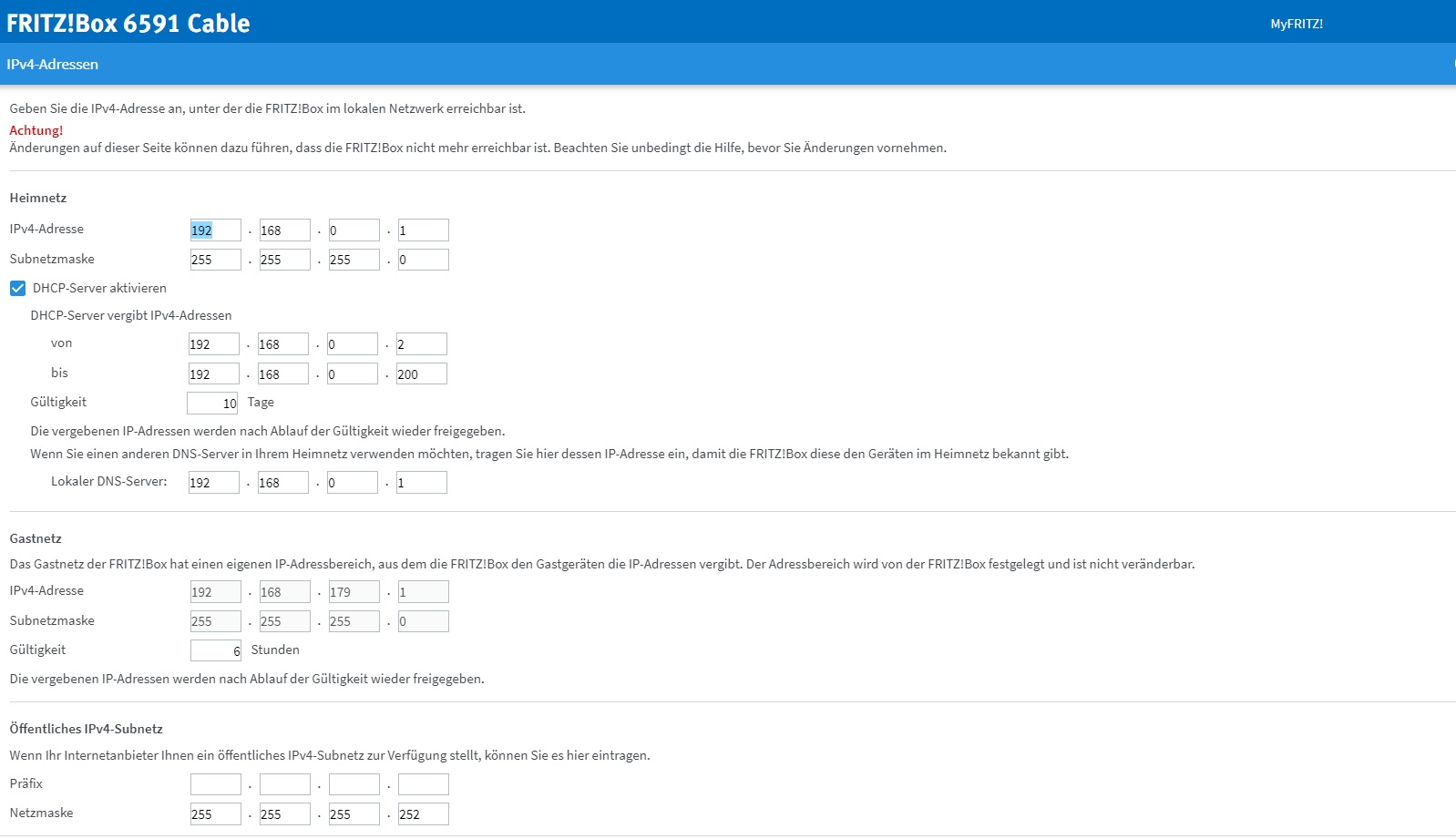1456x839 pixels.
Task: Click DHCP 'bis' last octet field 200
Action: [422, 373]
